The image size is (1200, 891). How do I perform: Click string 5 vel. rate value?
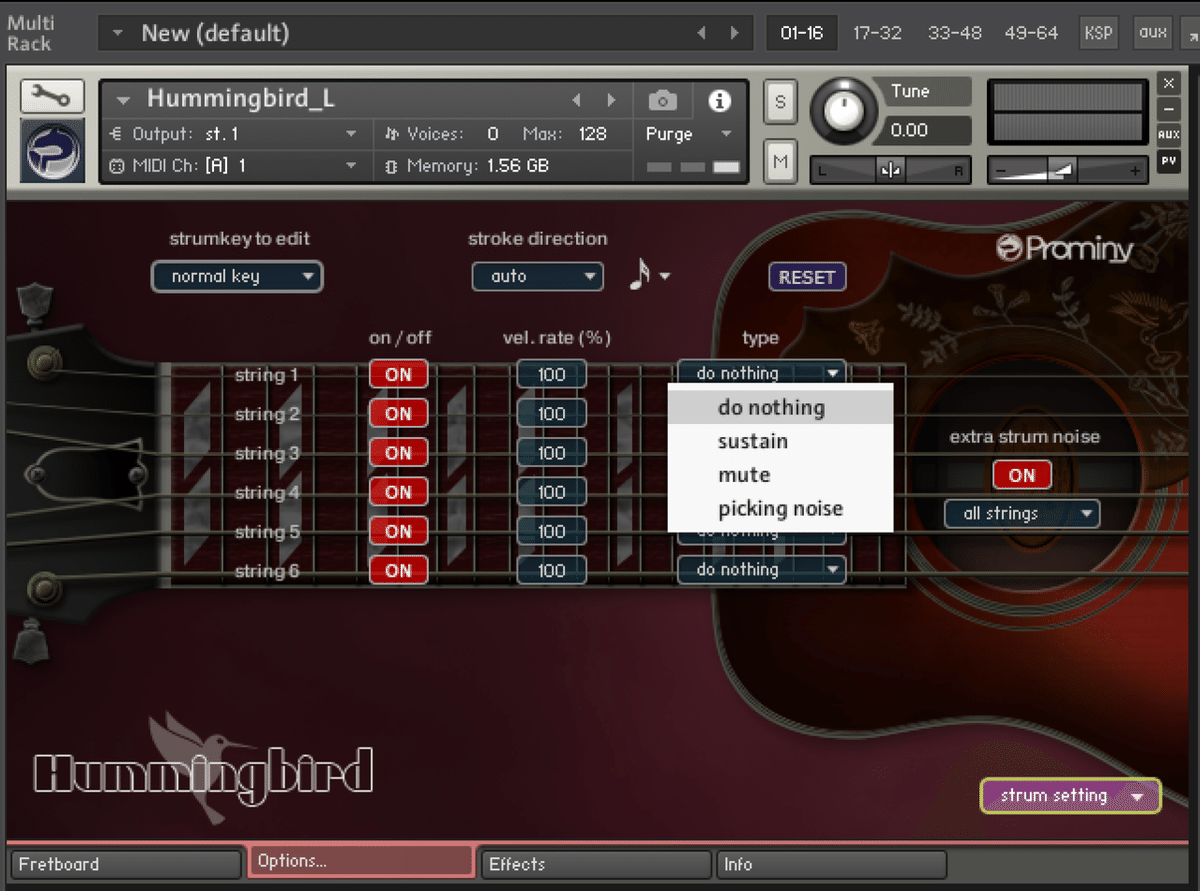tap(551, 531)
